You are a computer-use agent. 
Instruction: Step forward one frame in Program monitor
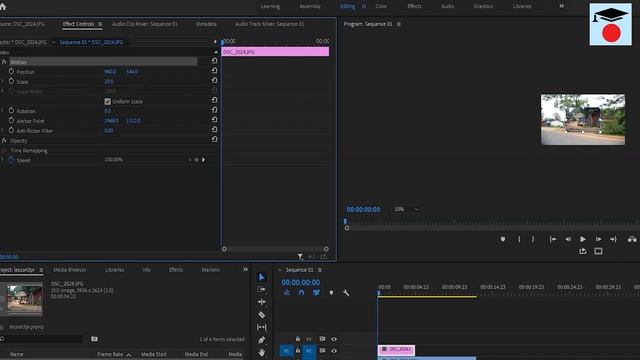598,239
